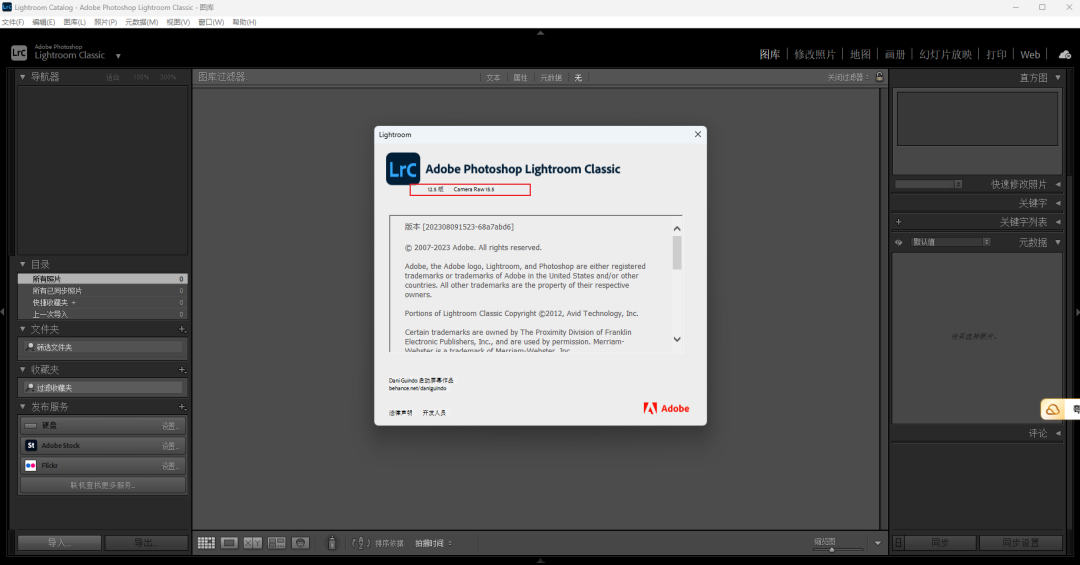The height and width of the screenshot is (565, 1080).
Task: Click the Flickr service icon
Action: pyautogui.click(x=31, y=466)
